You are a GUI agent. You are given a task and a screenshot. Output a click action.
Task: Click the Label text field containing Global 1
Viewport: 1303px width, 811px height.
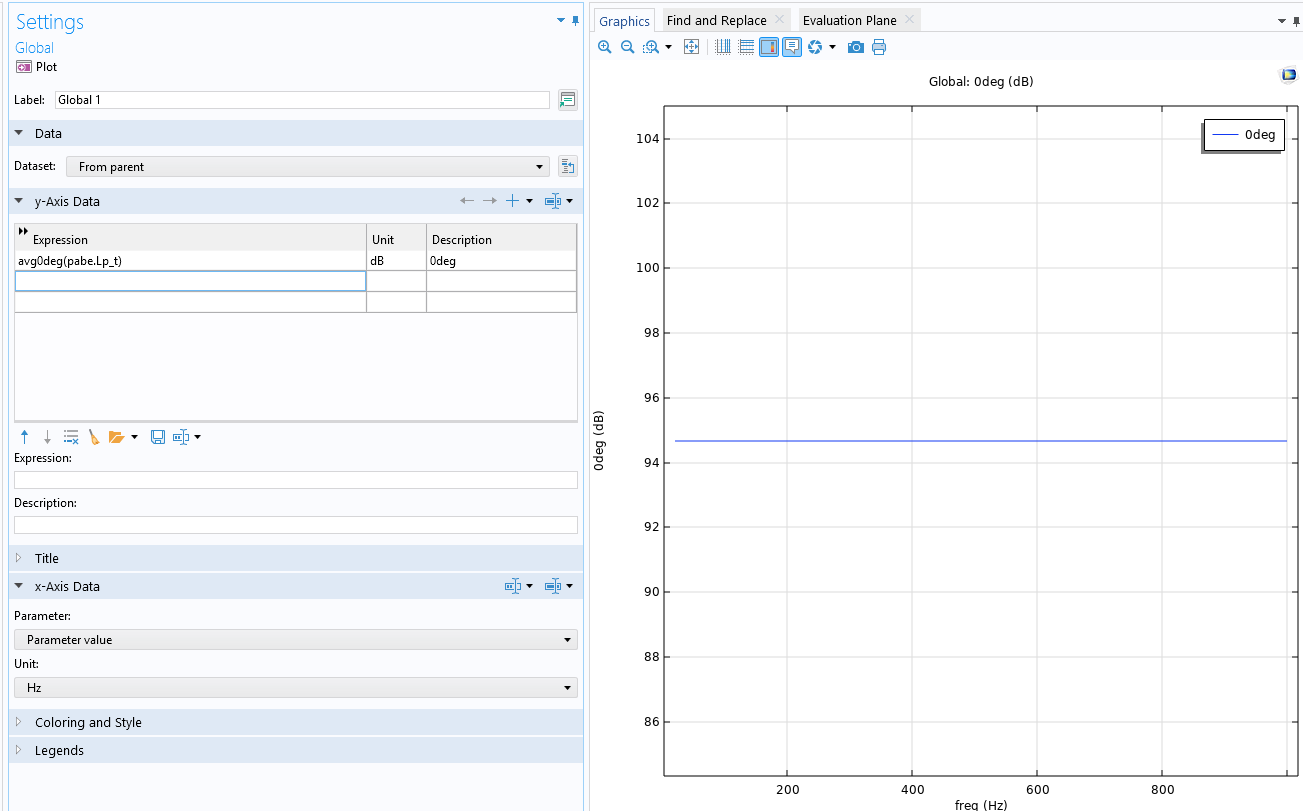coord(301,100)
